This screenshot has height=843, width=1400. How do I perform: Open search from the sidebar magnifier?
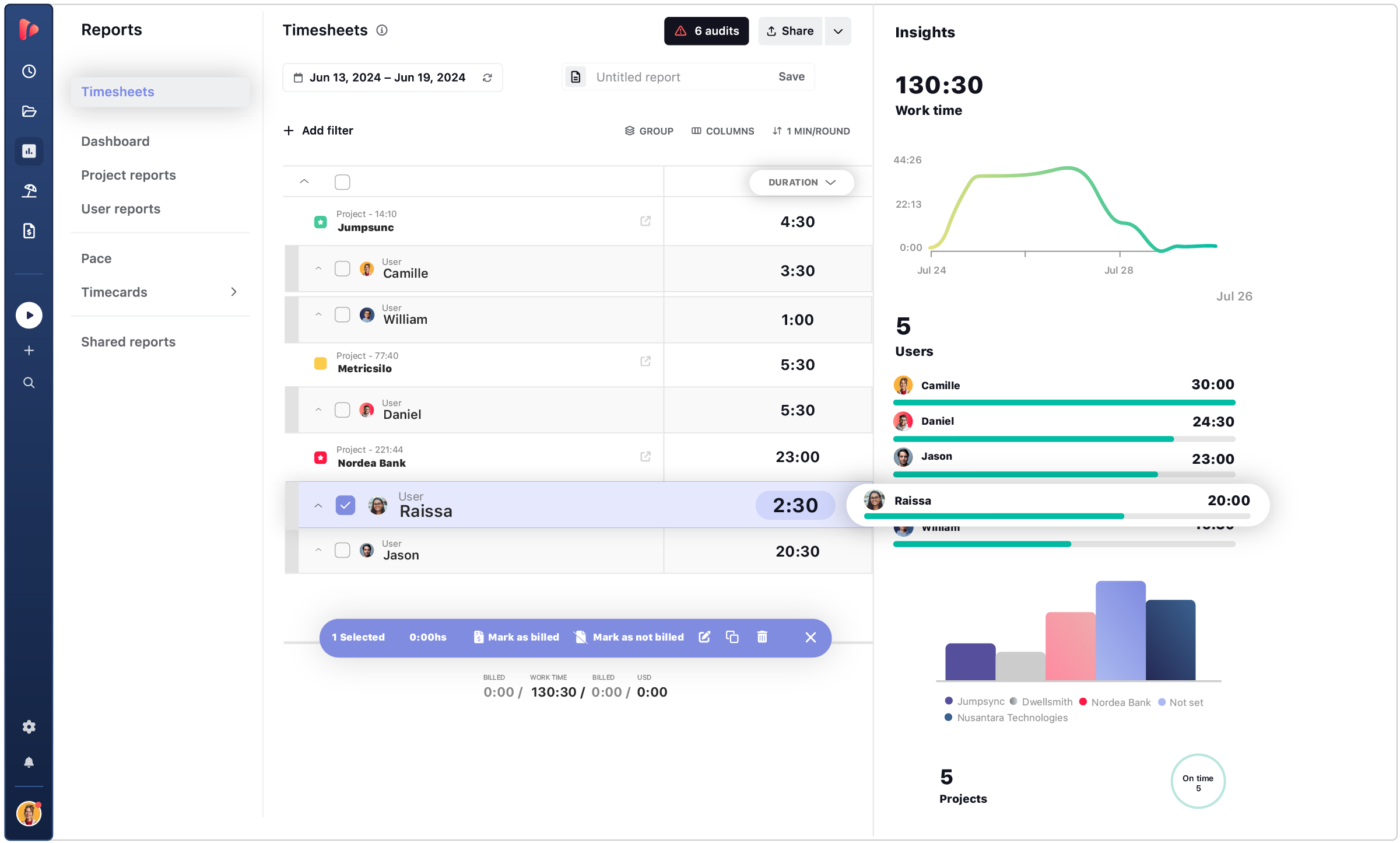[29, 383]
